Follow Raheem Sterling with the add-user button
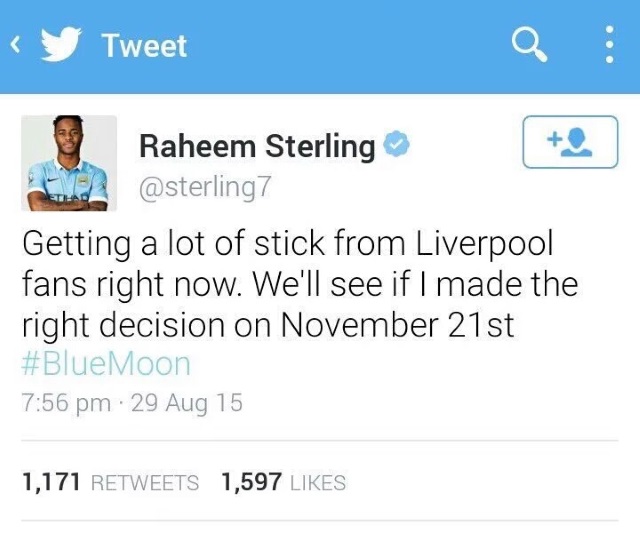Viewport: 640px width, 542px height. coord(570,142)
